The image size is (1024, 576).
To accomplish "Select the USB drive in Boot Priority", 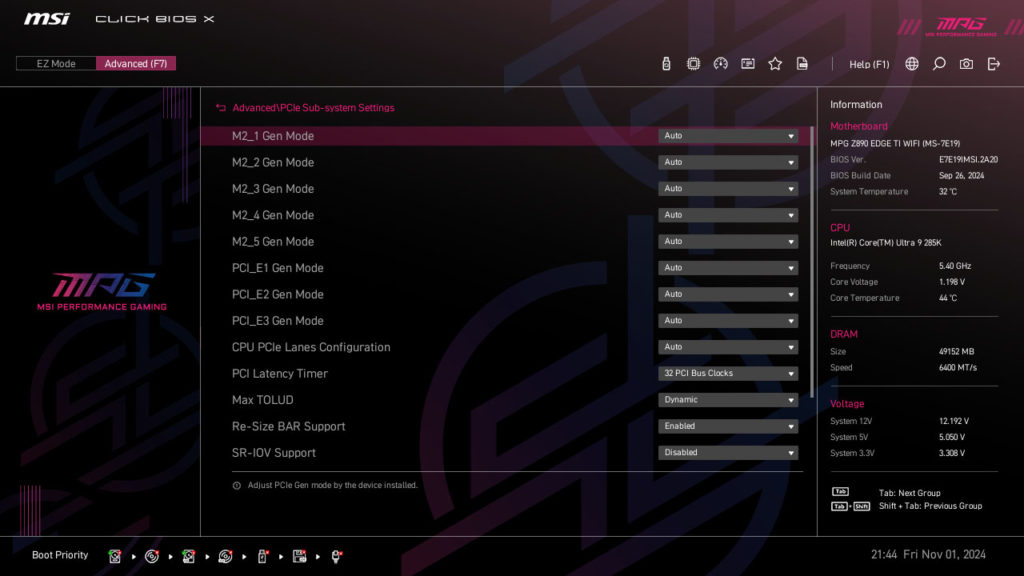I will tap(261, 557).
